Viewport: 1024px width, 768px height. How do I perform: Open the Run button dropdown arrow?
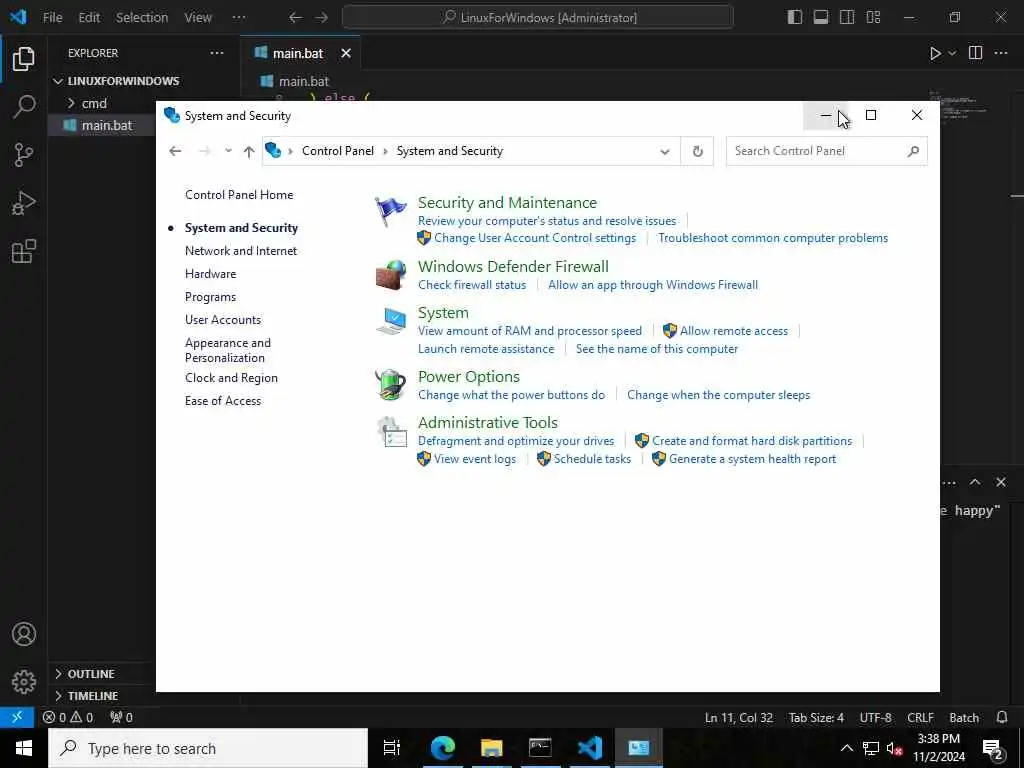tap(952, 53)
